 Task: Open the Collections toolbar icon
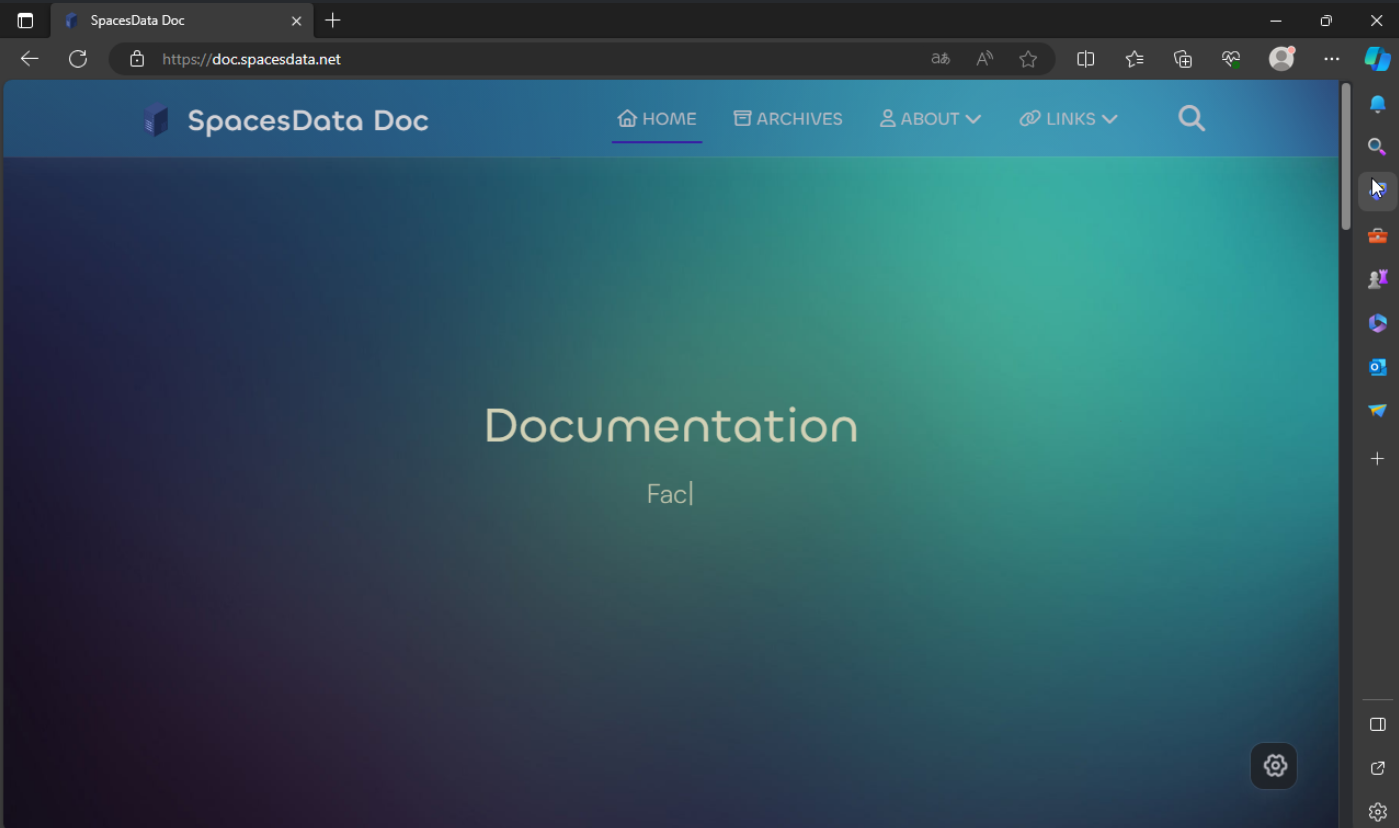pyautogui.click(x=1183, y=59)
